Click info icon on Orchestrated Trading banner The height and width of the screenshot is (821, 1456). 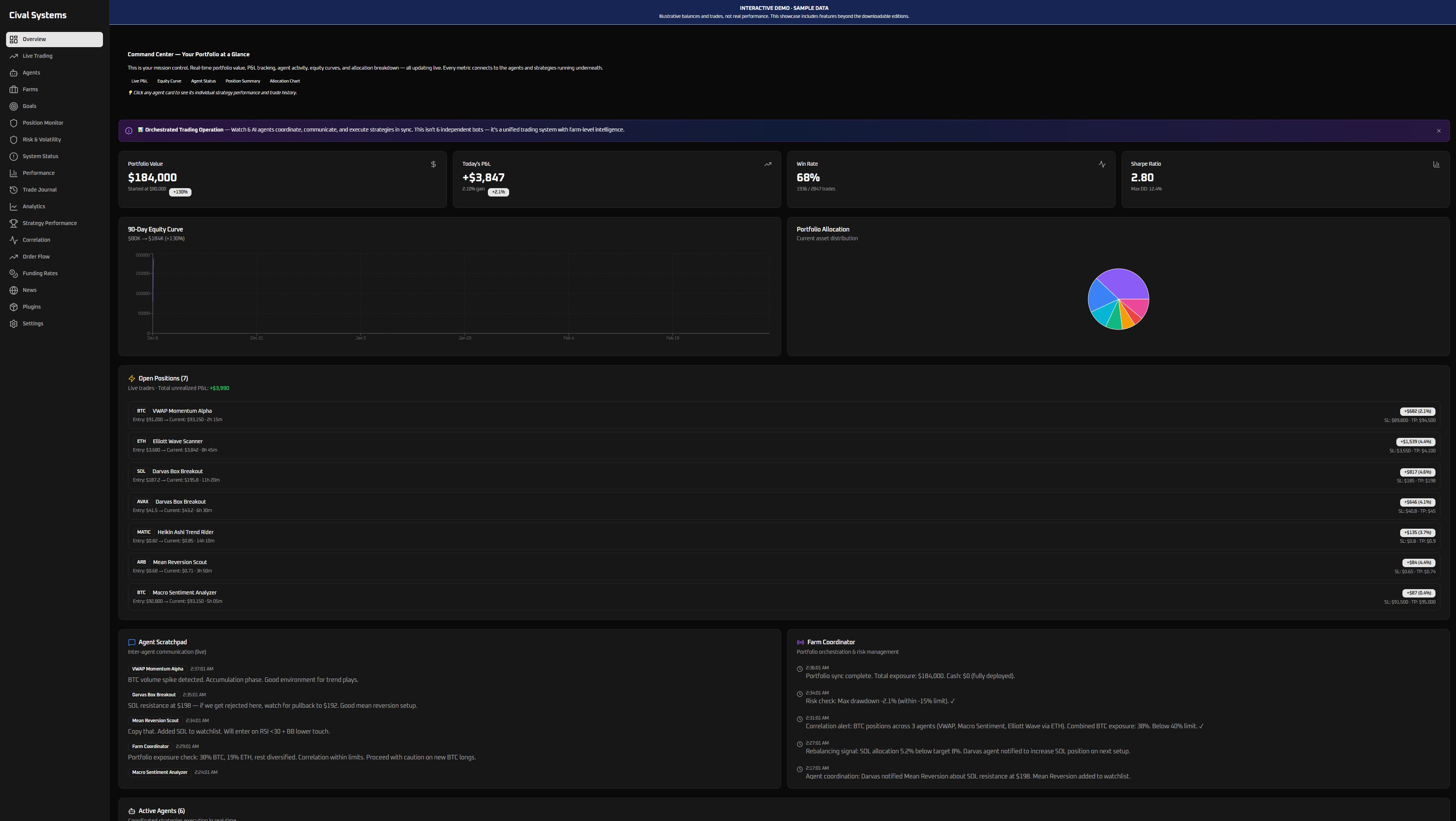[x=129, y=131]
